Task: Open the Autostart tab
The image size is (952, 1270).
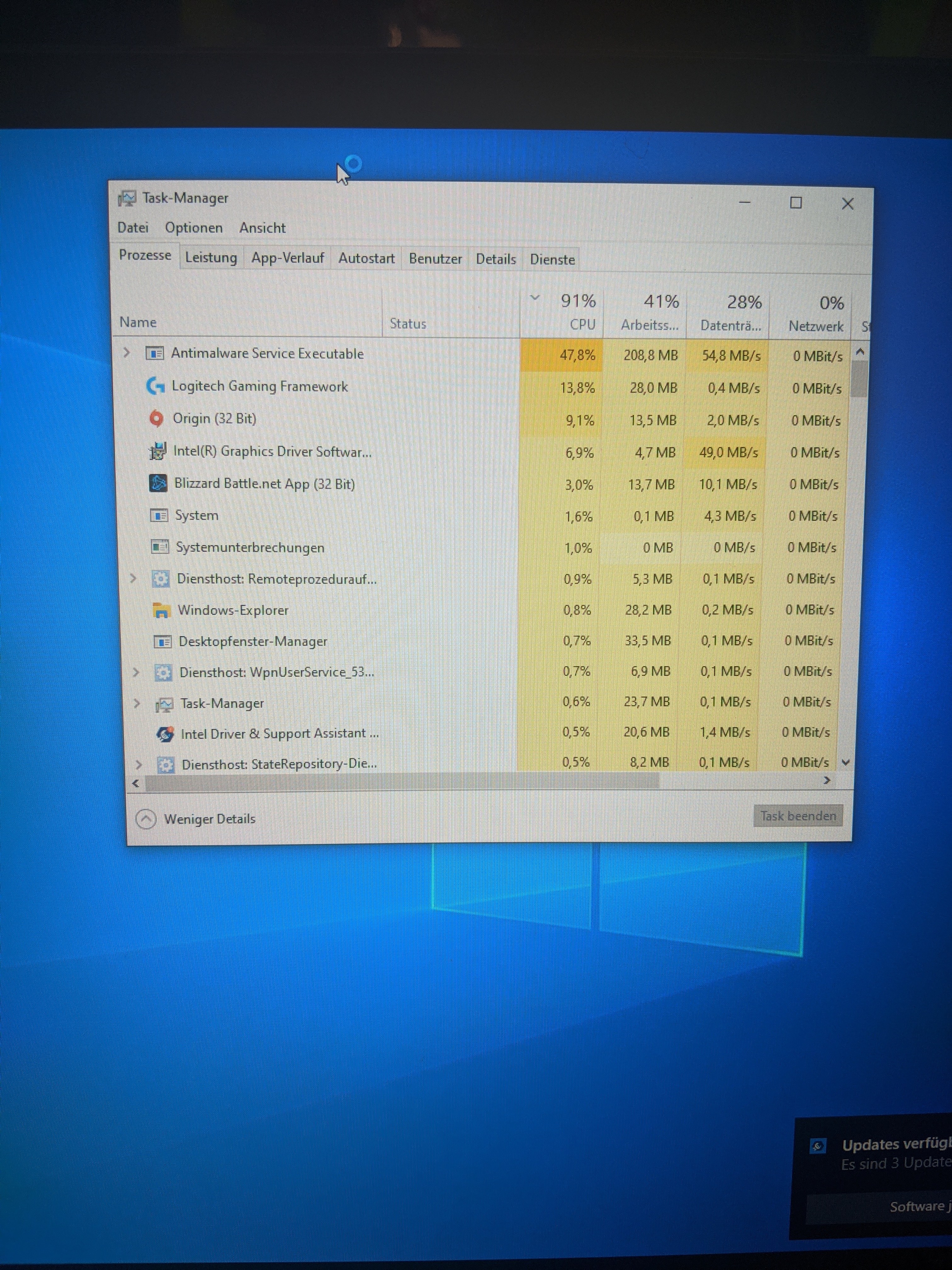Action: click(366, 258)
